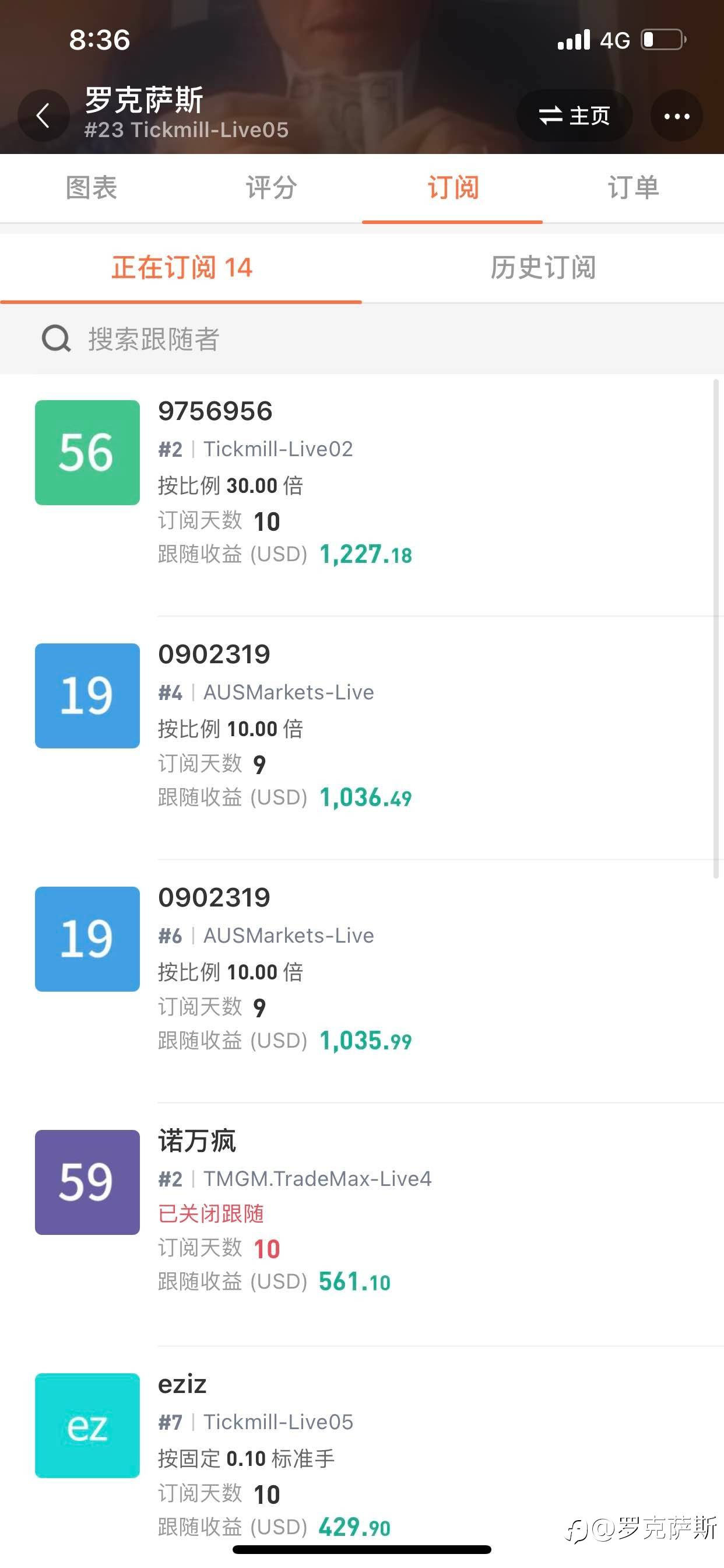Open follower 9756956 entry
The image size is (724, 1568).
click(362, 495)
